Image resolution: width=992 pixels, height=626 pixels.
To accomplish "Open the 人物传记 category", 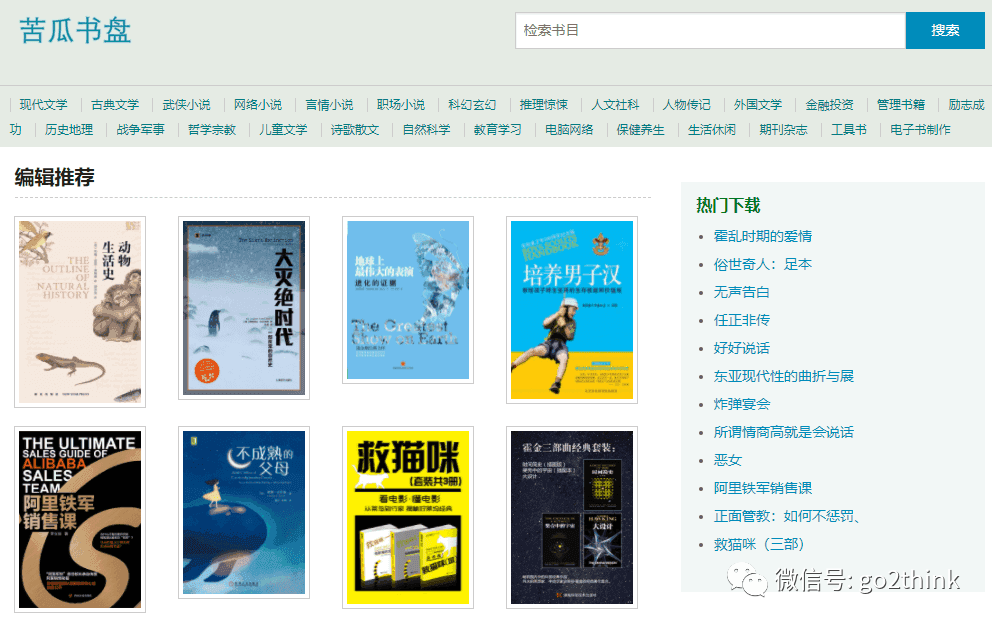I will tap(687, 104).
